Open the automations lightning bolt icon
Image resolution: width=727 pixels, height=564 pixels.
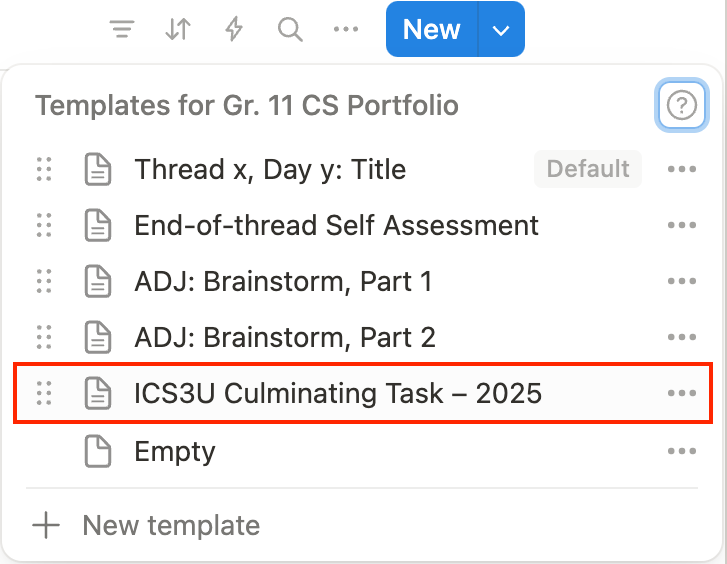click(x=234, y=30)
